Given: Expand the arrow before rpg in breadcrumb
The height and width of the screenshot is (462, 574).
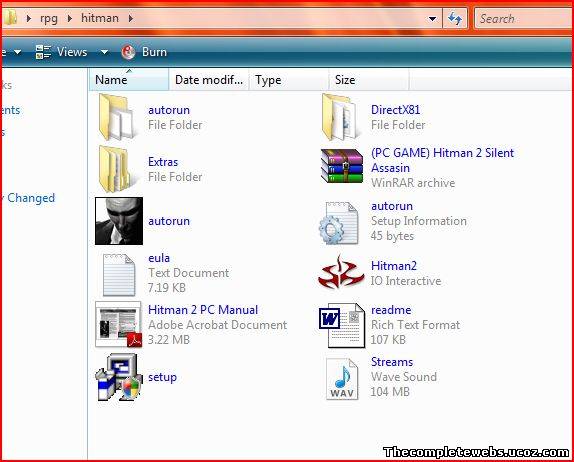Looking at the screenshot, I should 29,18.
